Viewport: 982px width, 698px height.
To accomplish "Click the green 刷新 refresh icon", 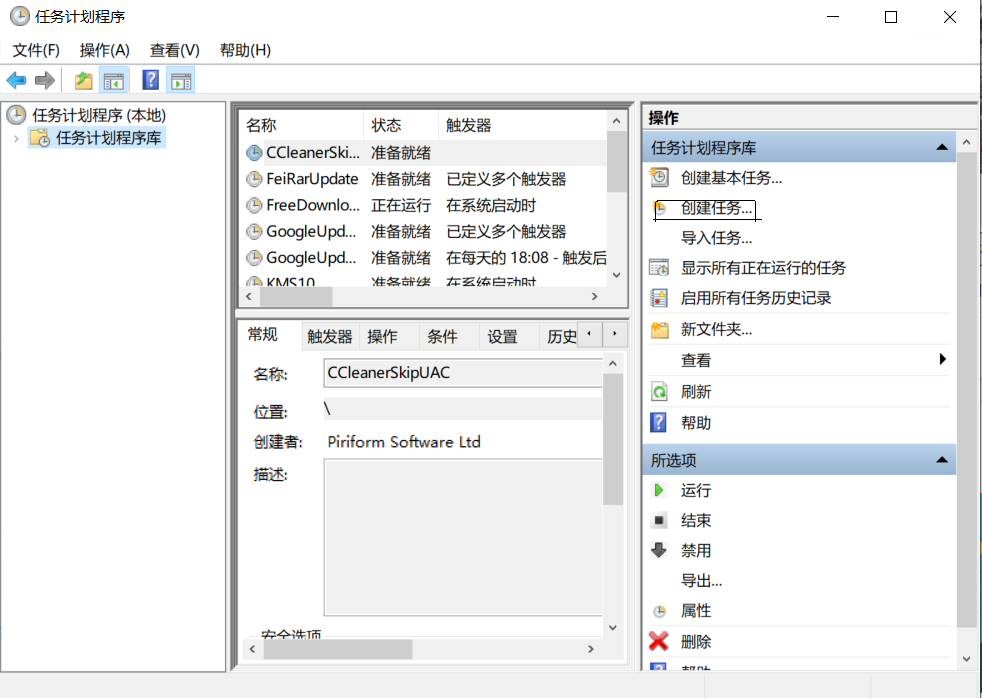I will point(659,392).
